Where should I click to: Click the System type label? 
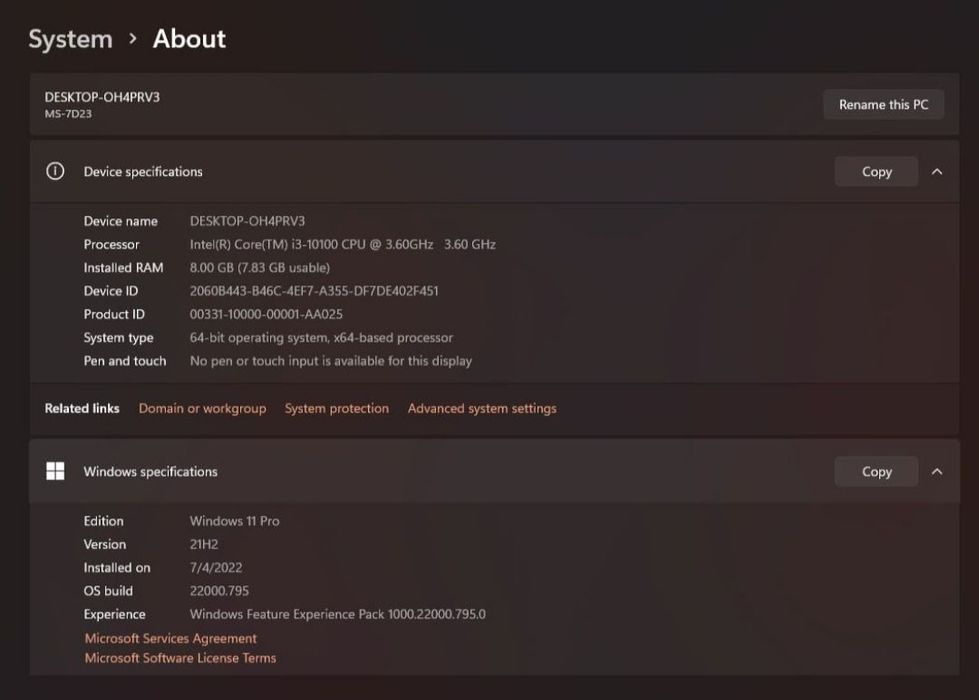[x=119, y=338]
